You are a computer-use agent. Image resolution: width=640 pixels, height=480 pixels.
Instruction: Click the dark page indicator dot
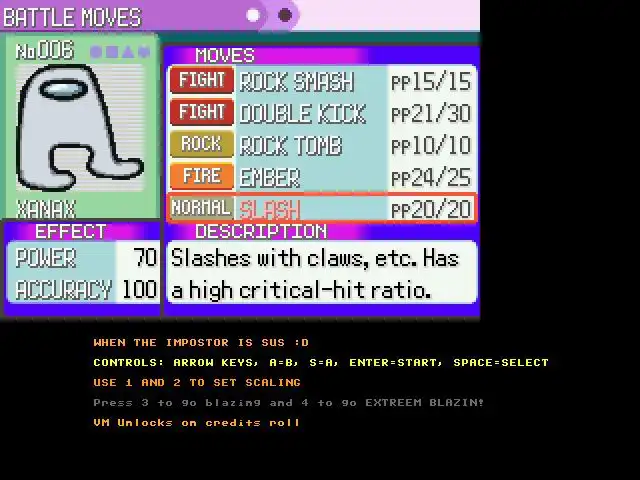(x=285, y=16)
